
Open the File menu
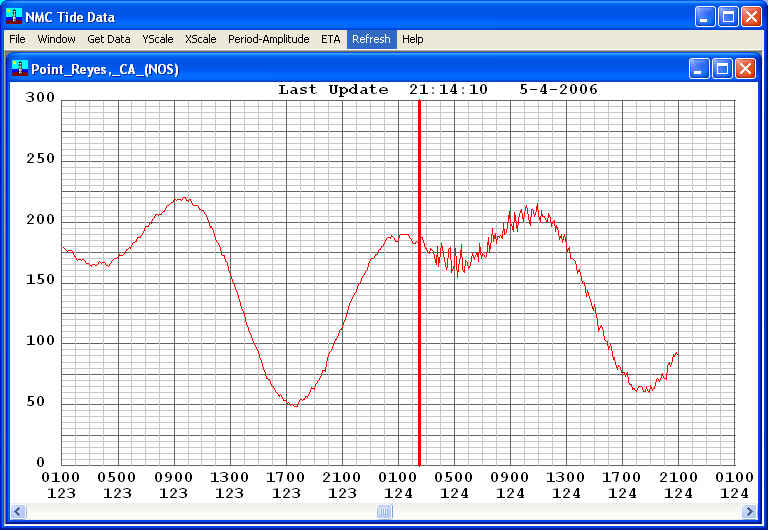pos(17,39)
